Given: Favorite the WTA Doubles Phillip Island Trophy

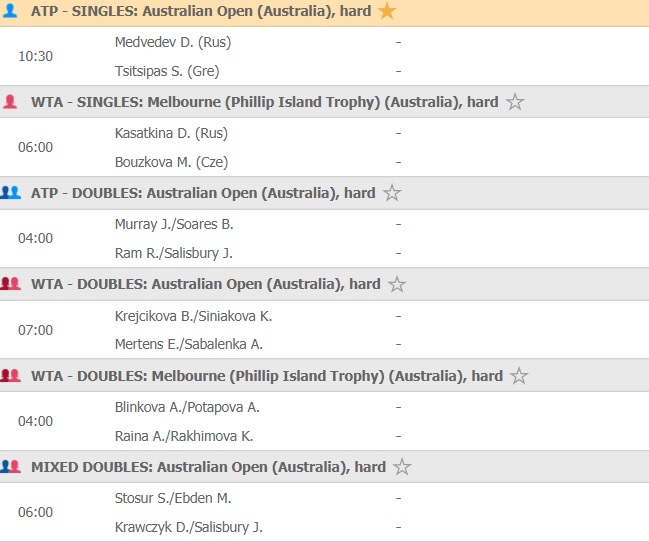Looking at the screenshot, I should point(519,376).
